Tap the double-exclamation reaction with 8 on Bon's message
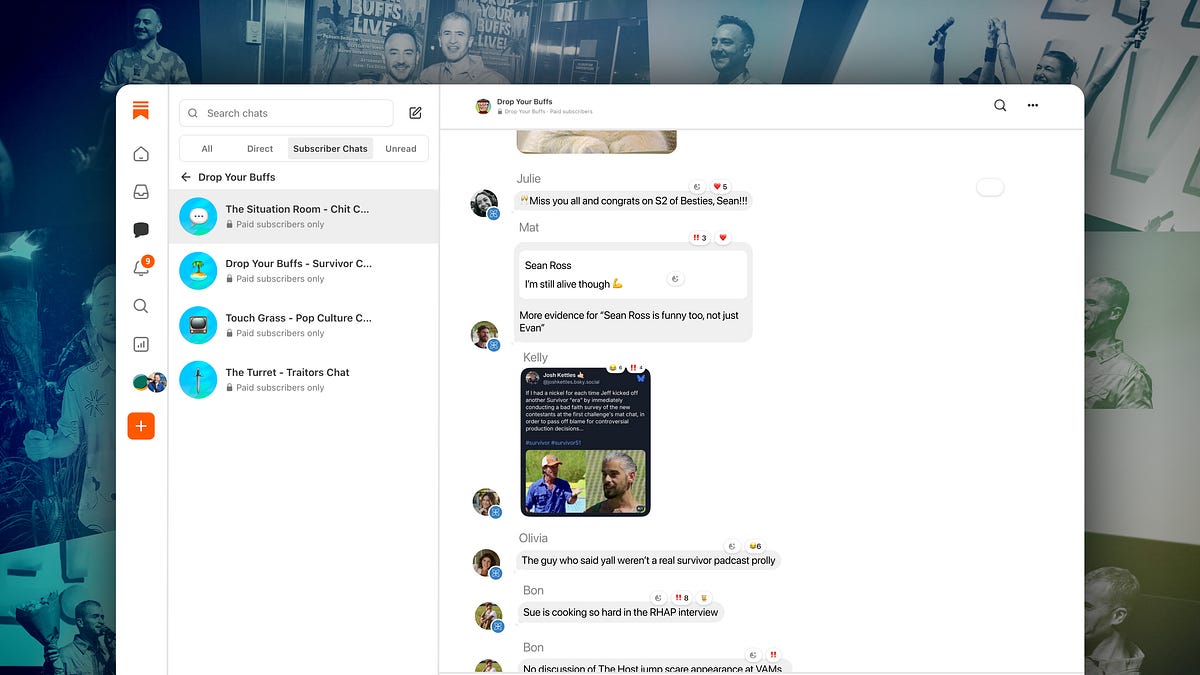1200x675 pixels. click(x=680, y=598)
